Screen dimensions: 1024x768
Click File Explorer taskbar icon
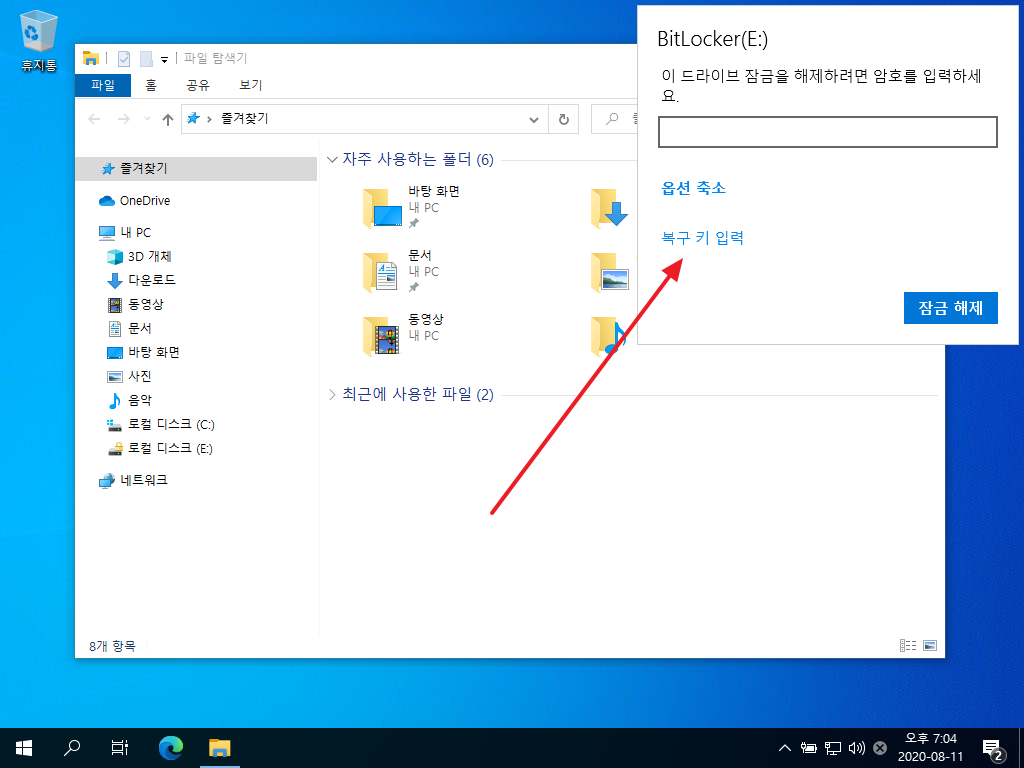pos(219,748)
